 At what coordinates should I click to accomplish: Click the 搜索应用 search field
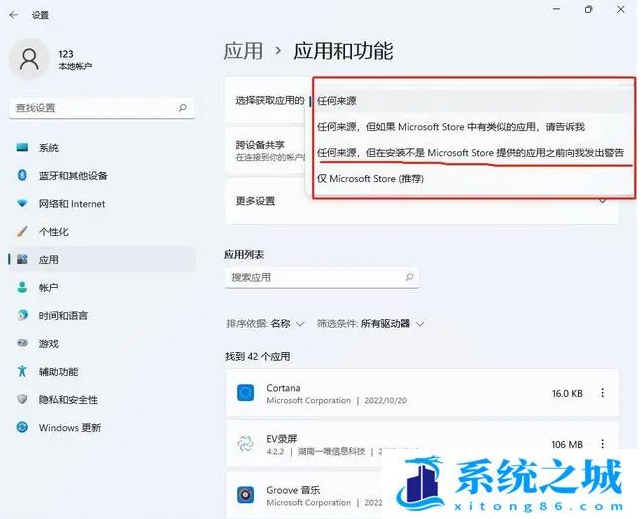tap(322, 278)
